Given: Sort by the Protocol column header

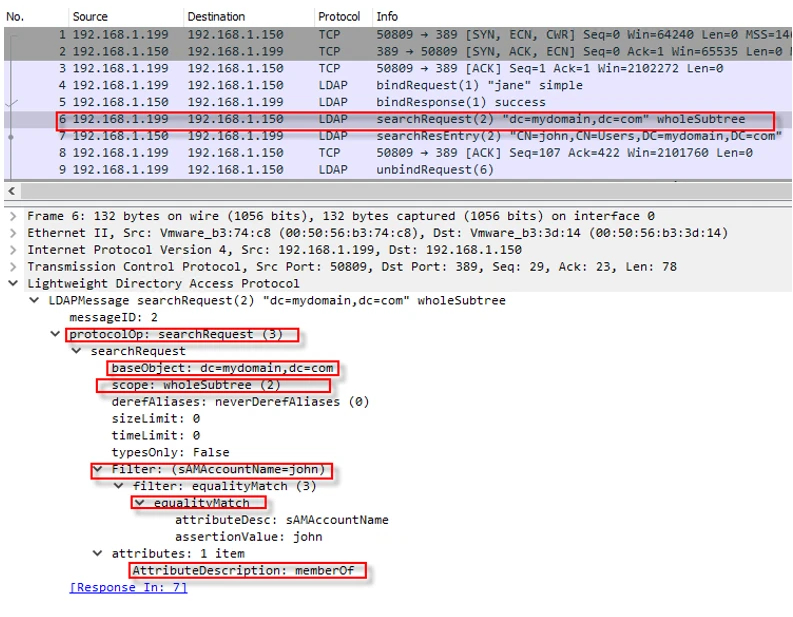Looking at the screenshot, I should coord(339,17).
